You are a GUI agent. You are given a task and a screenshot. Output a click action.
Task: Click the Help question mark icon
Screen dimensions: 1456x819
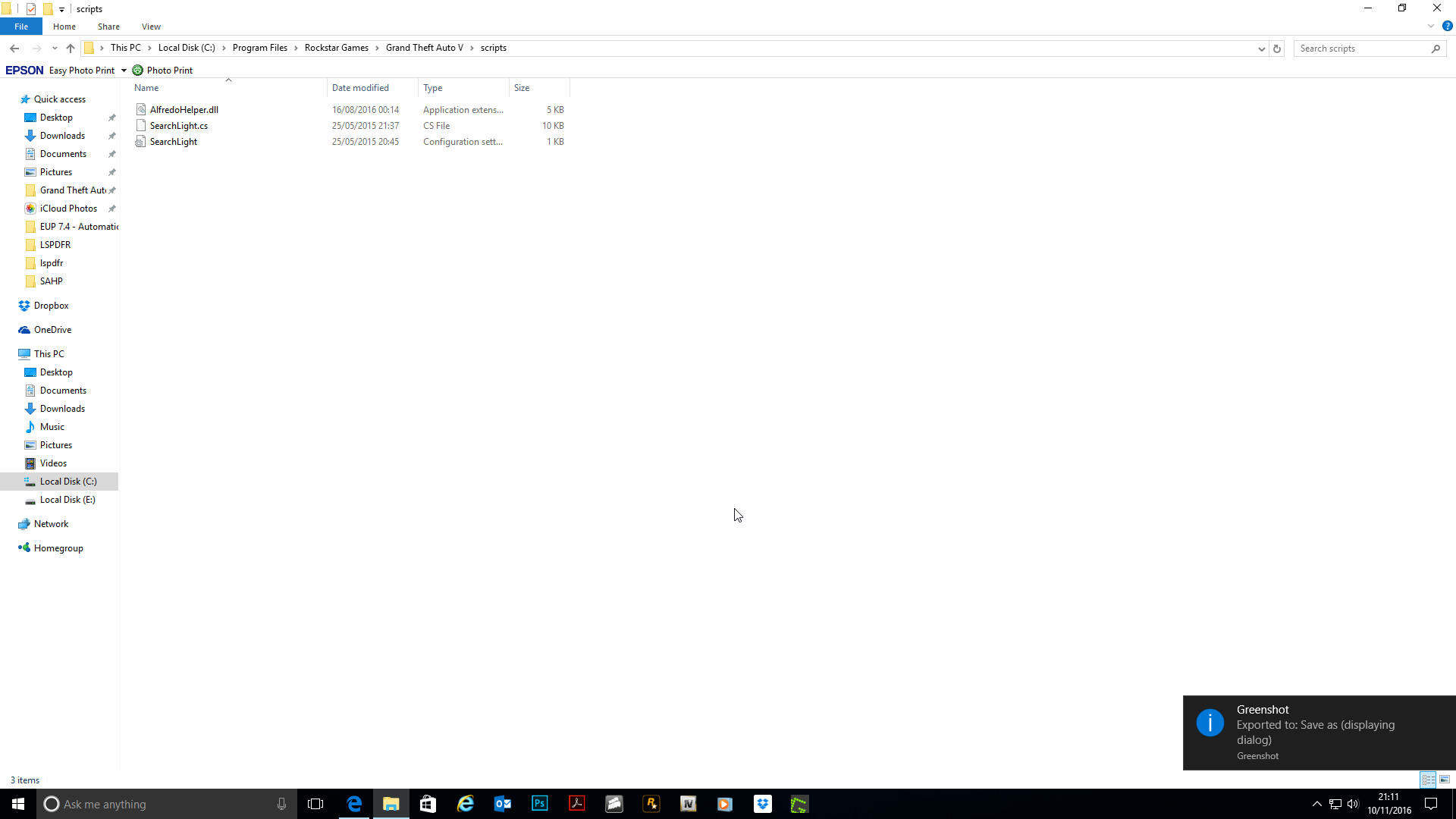tap(1447, 27)
